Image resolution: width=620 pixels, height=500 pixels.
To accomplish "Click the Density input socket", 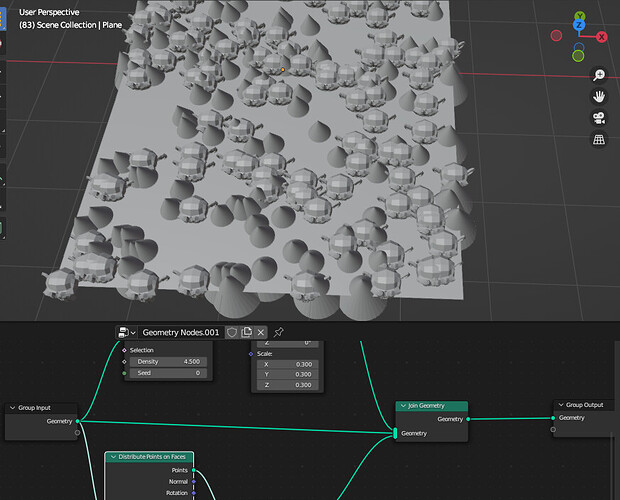I will [x=124, y=362].
